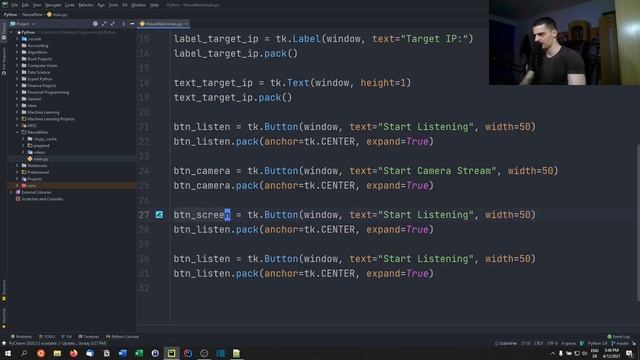This screenshot has height=360, width=640.
Task: Select the Machine Learning Projects folder
Action: click(48, 119)
